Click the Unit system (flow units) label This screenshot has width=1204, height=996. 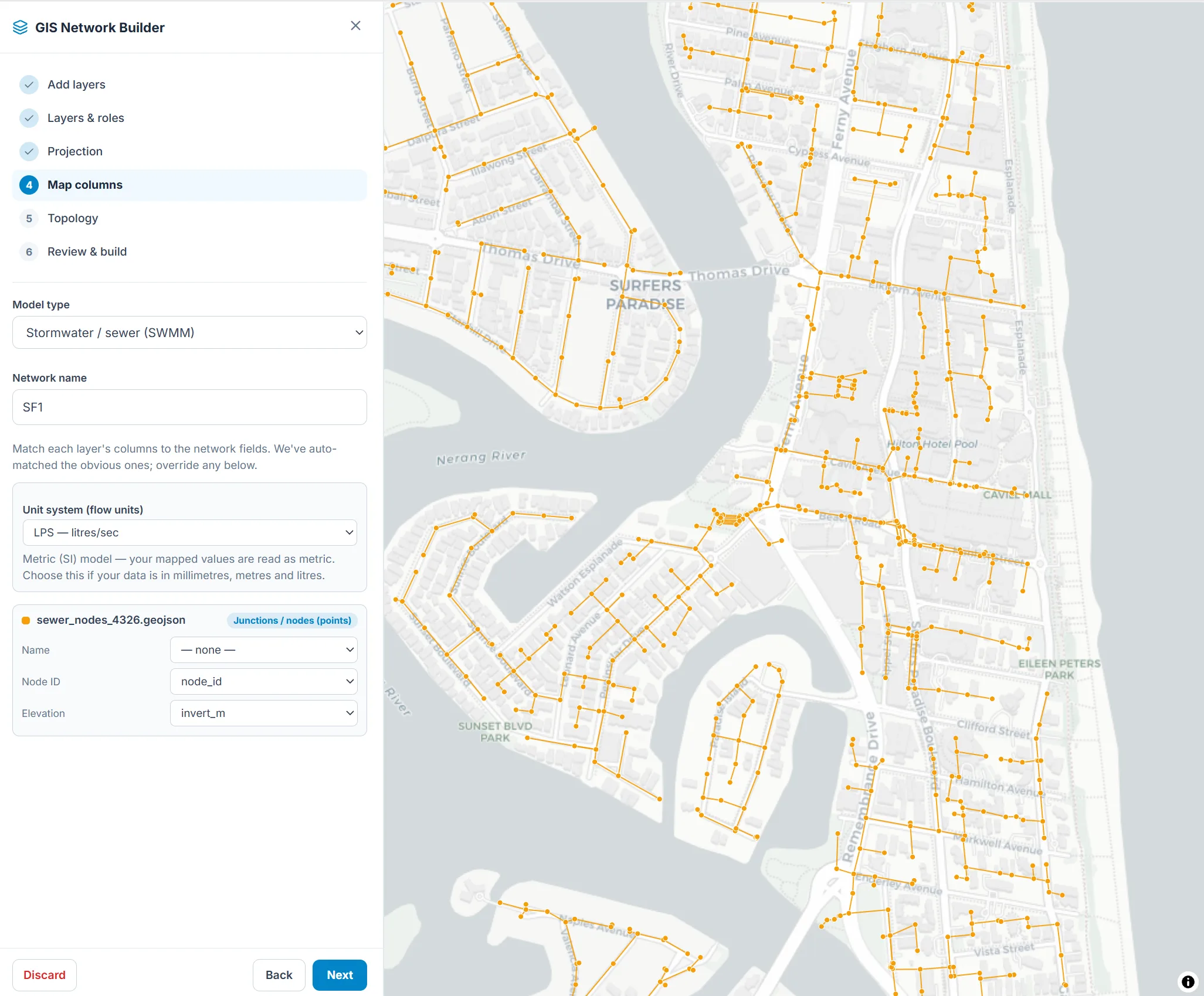coord(83,509)
